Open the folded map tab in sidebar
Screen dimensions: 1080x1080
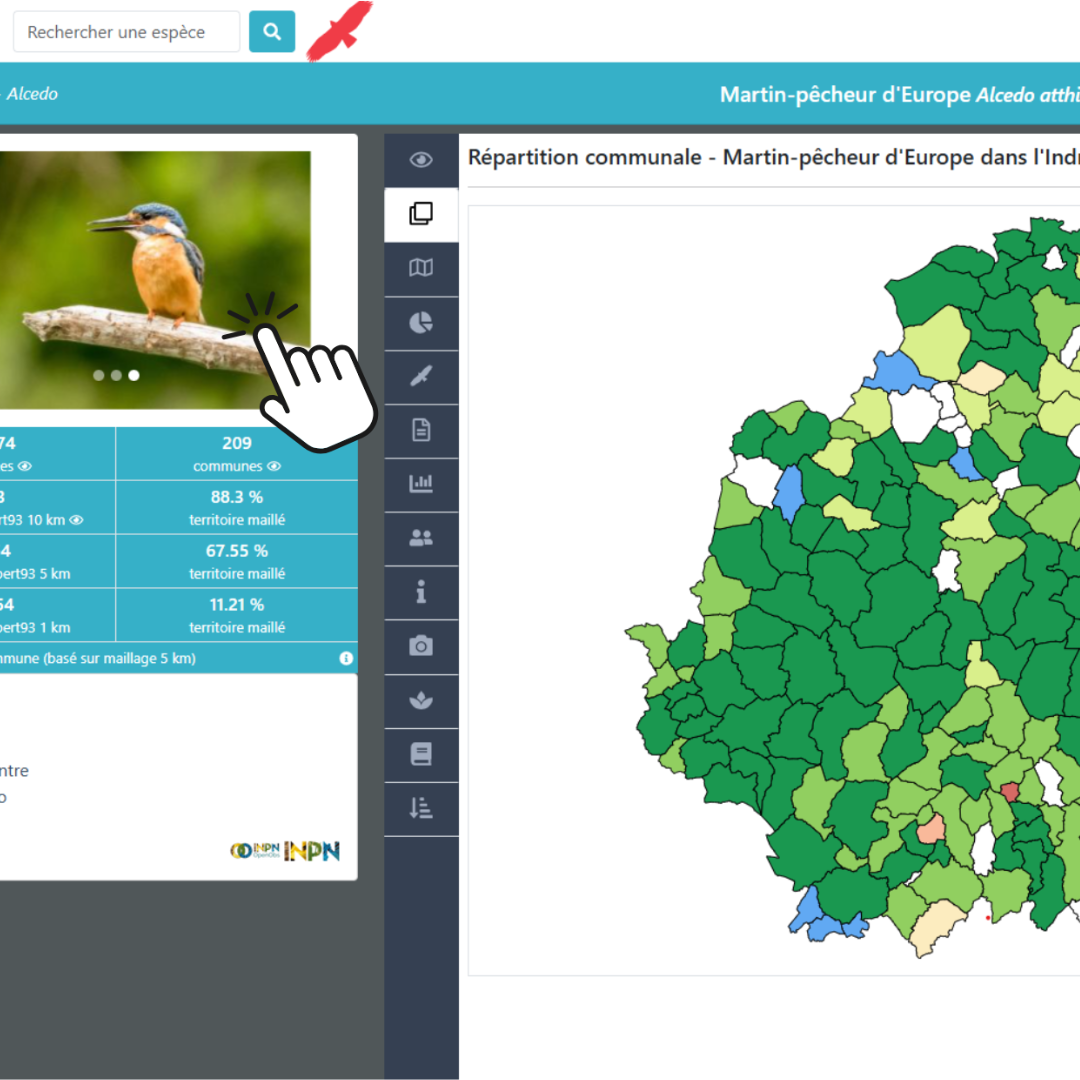click(x=421, y=268)
